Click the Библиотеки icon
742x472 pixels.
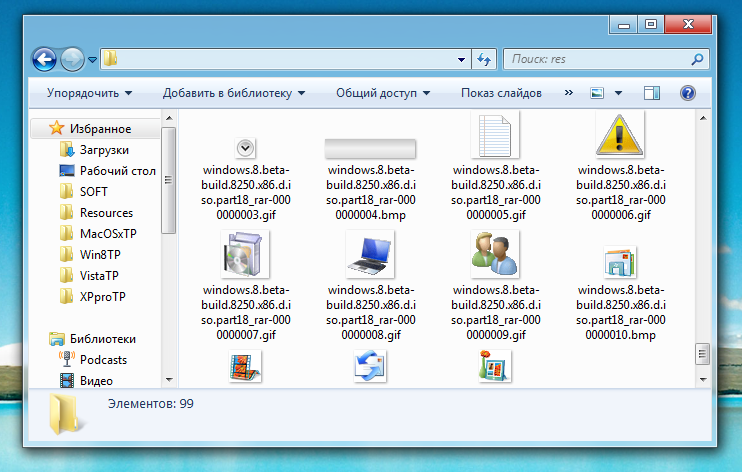[x=57, y=338]
